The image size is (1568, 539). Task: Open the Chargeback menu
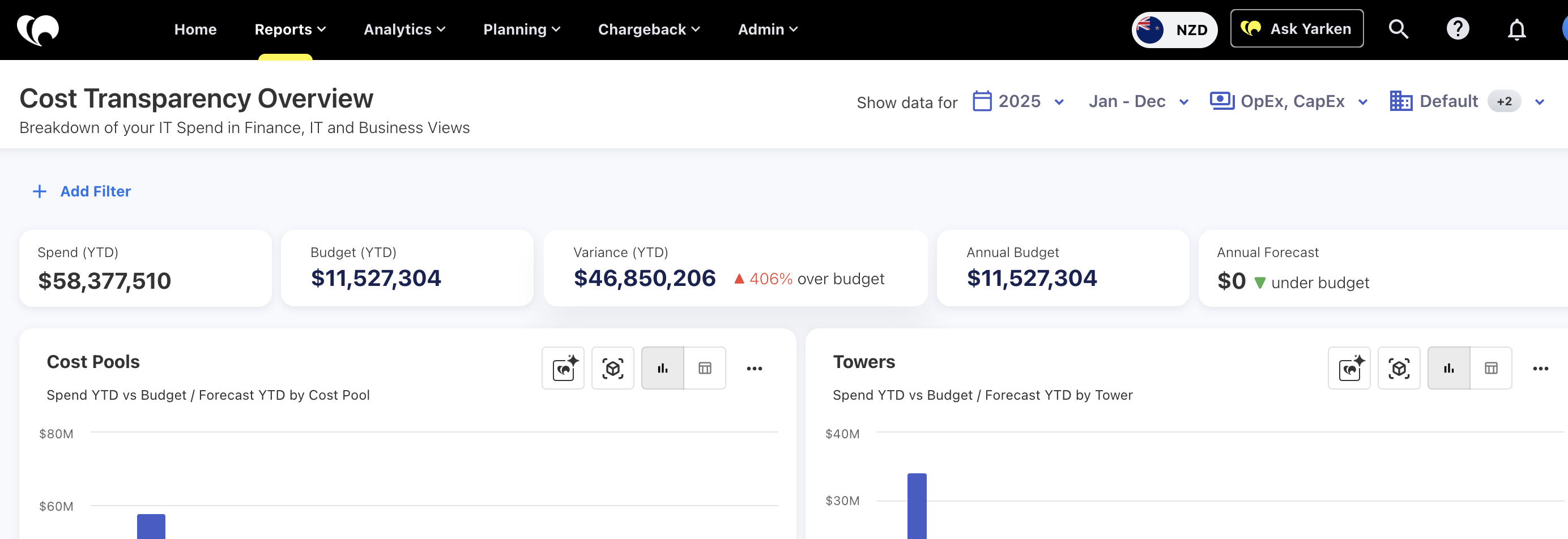click(648, 29)
